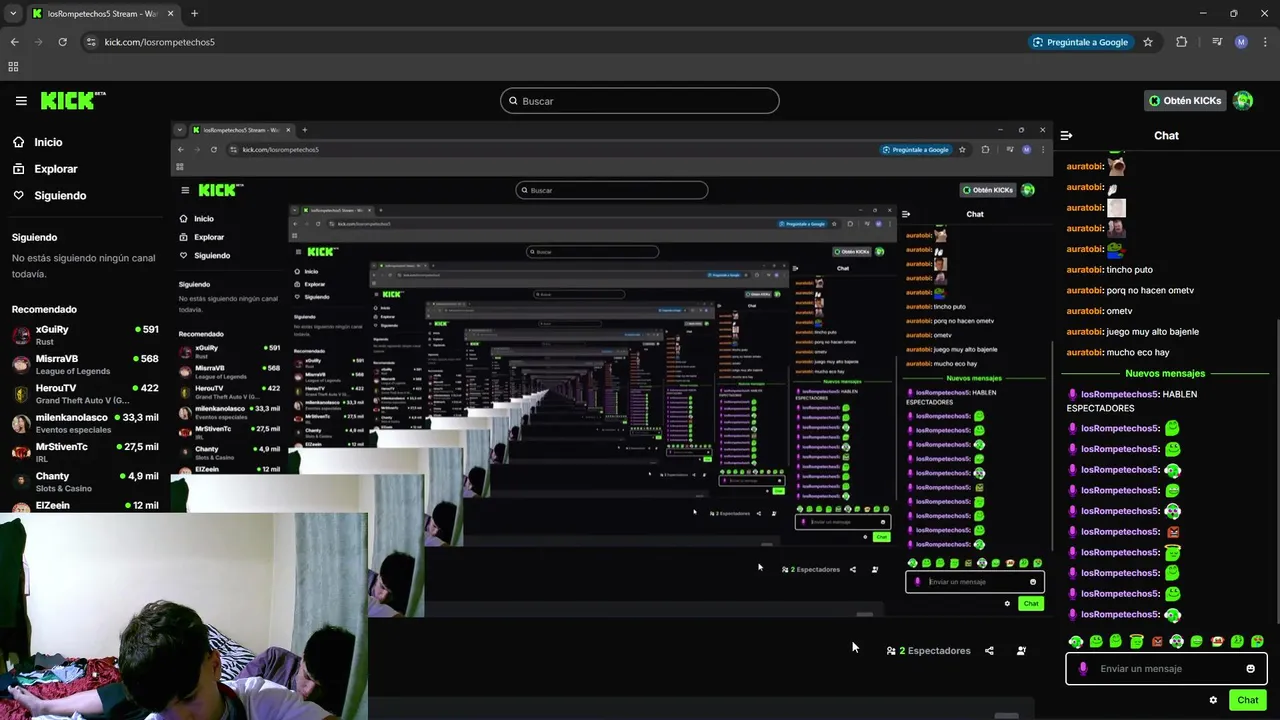Reload the page from the topmost Chrome toolbar
The height and width of the screenshot is (720, 1280).
point(63,42)
